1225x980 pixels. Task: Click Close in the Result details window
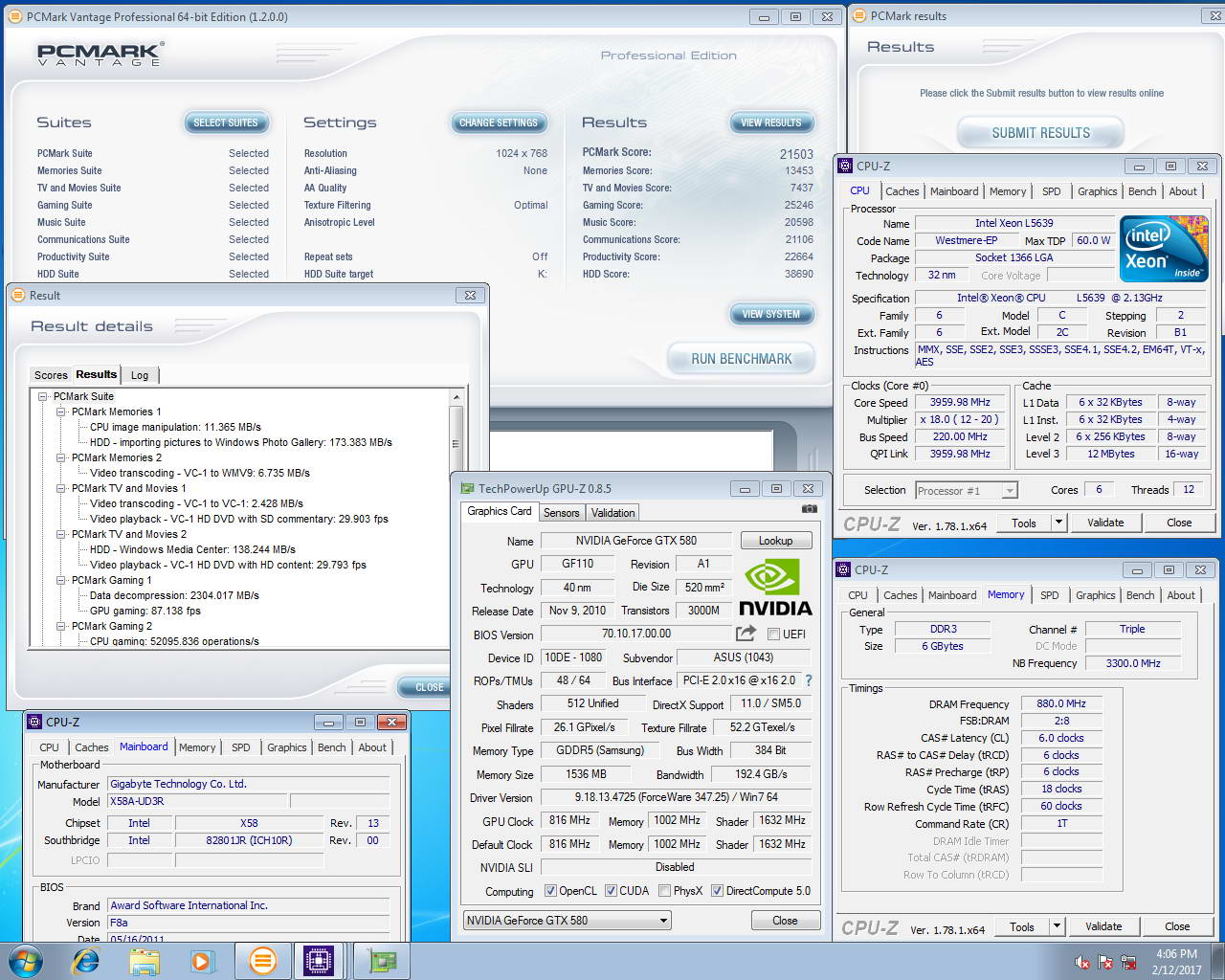pyautogui.click(x=430, y=687)
